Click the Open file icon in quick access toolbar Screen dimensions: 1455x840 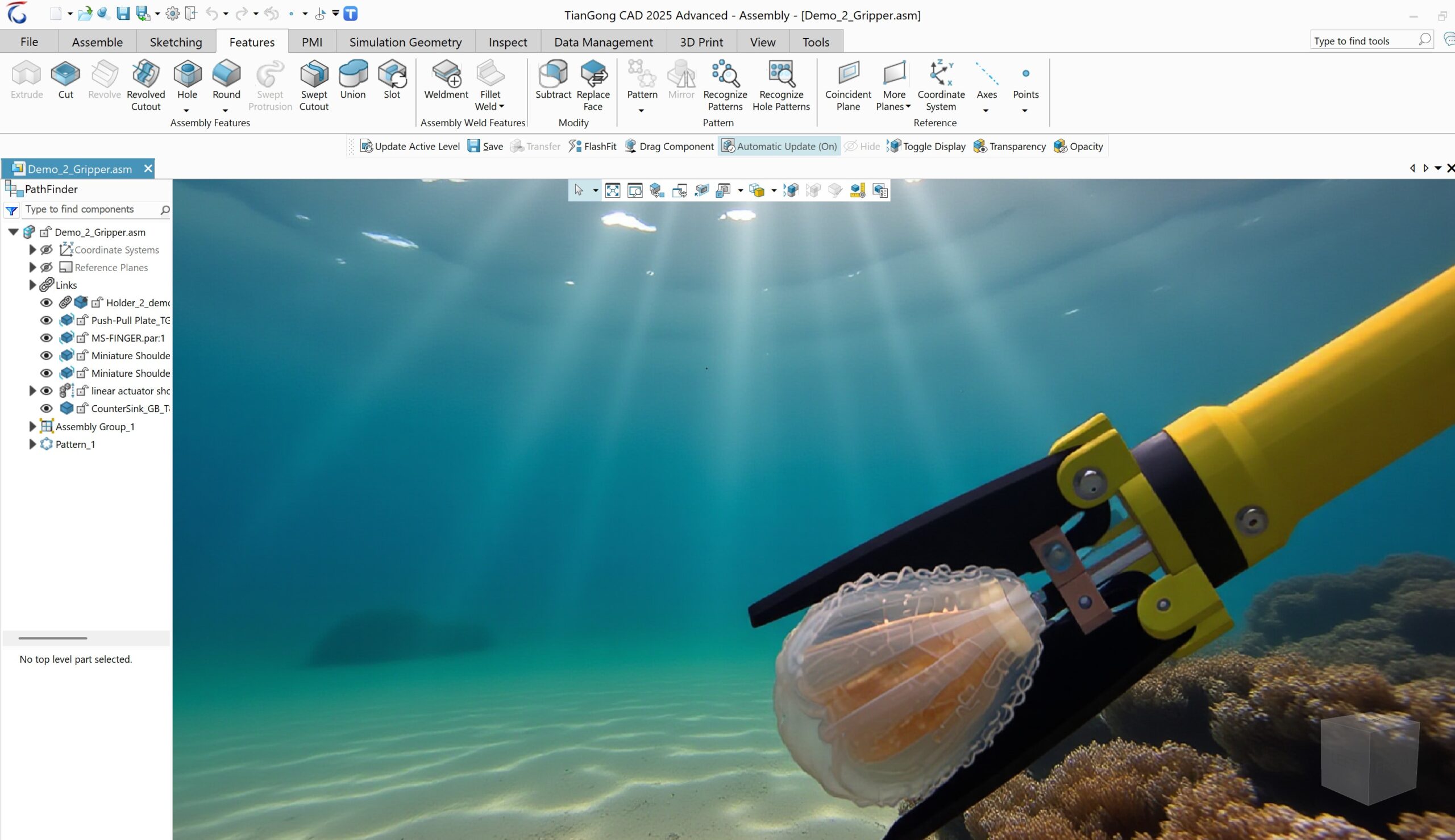click(x=85, y=13)
